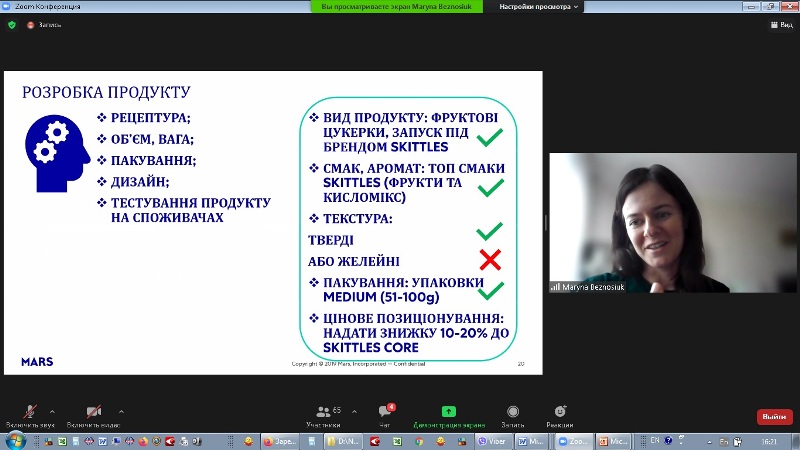Start camera with Включить видео
The width and height of the screenshot is (800, 450).
(x=93, y=416)
